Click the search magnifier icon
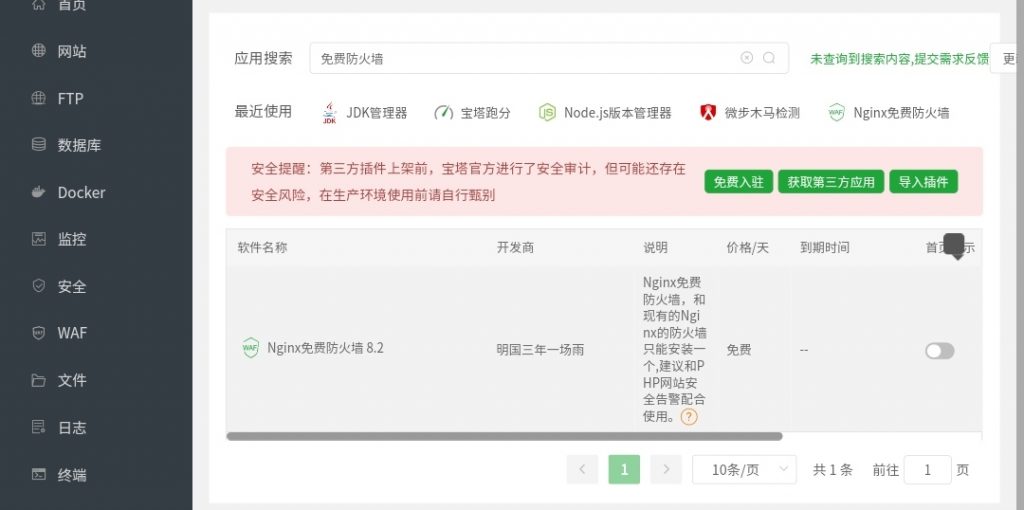Screen dimensions: 1024x510 pos(769,58)
